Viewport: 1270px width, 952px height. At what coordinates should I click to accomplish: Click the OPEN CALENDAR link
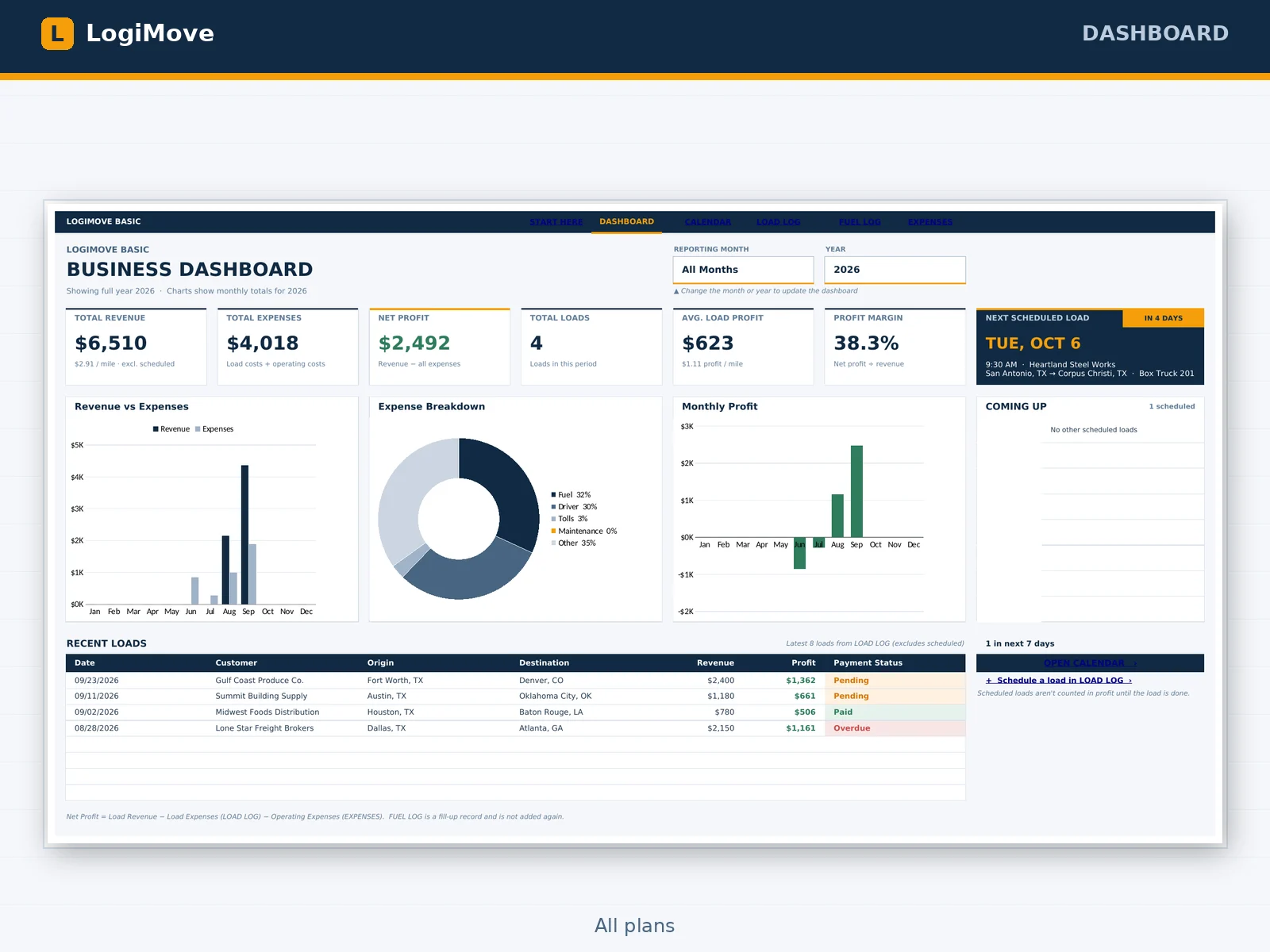pyautogui.click(x=1090, y=663)
